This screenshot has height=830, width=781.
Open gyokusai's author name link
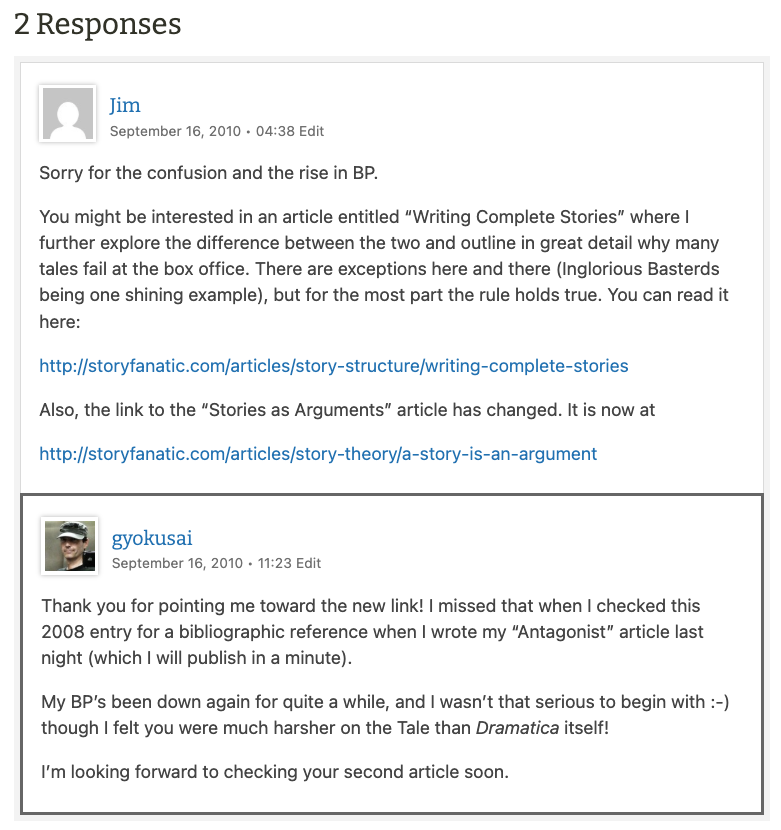pos(152,538)
